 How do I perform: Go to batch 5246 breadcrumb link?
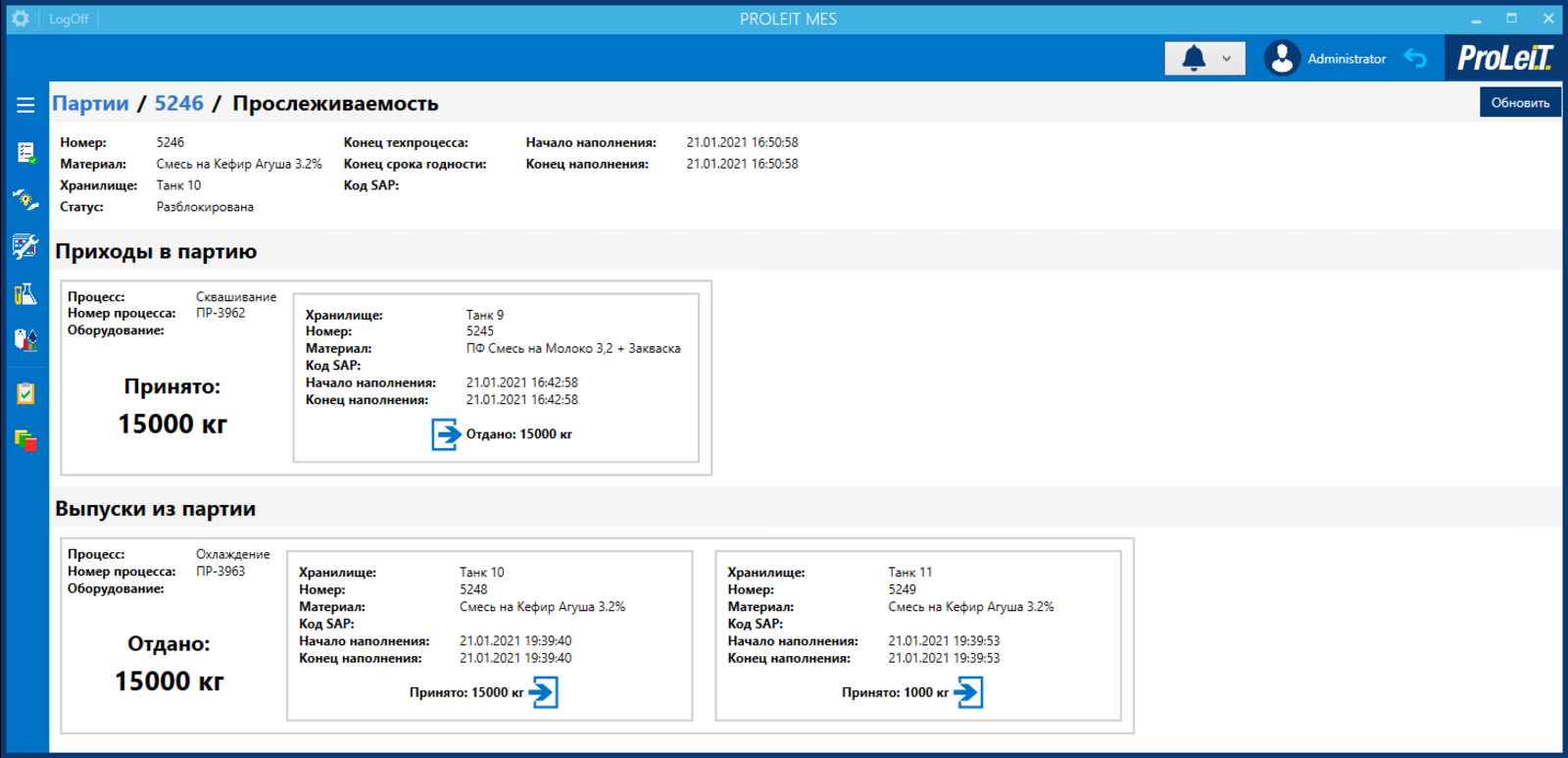click(179, 104)
